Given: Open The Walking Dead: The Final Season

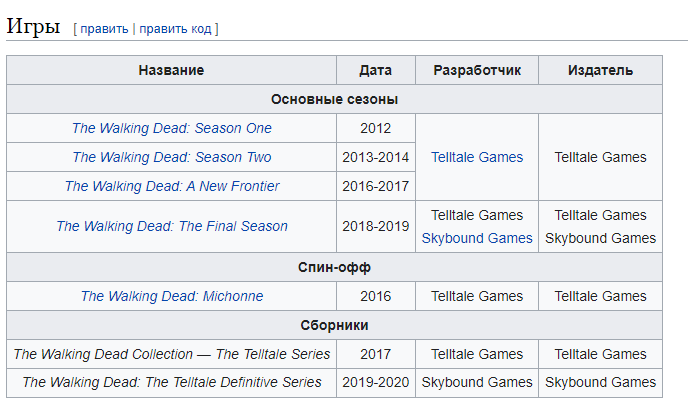Looking at the screenshot, I should (x=172, y=226).
